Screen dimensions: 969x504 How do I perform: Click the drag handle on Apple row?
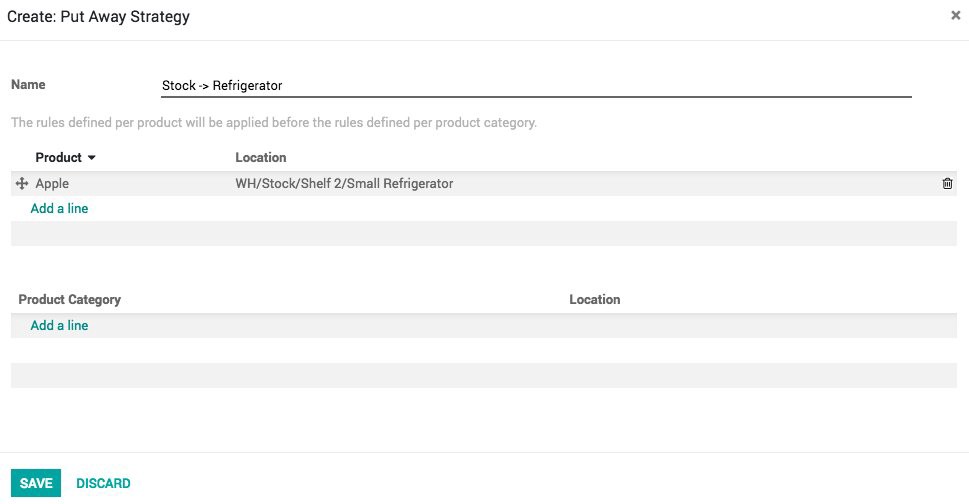click(x=22, y=184)
